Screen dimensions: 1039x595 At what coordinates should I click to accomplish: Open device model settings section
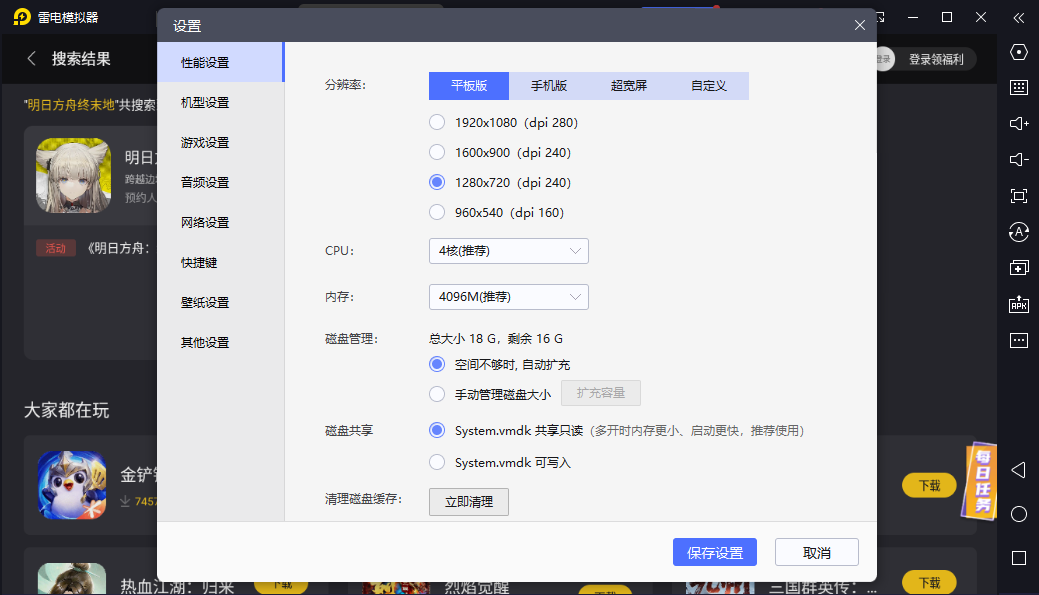click(221, 103)
